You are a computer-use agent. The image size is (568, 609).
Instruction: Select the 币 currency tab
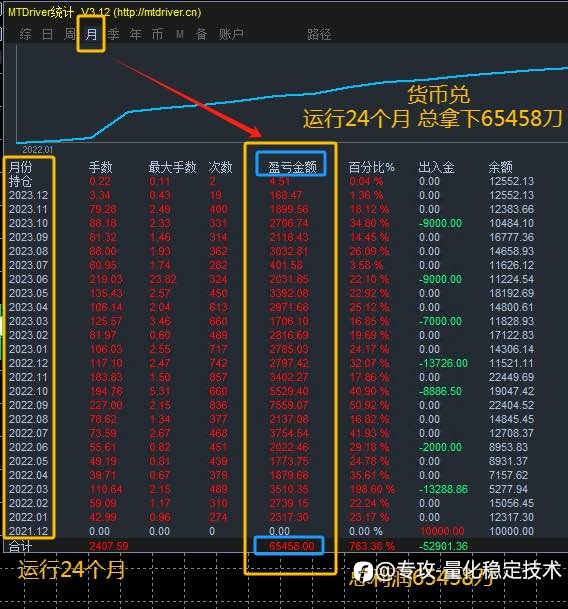point(157,34)
